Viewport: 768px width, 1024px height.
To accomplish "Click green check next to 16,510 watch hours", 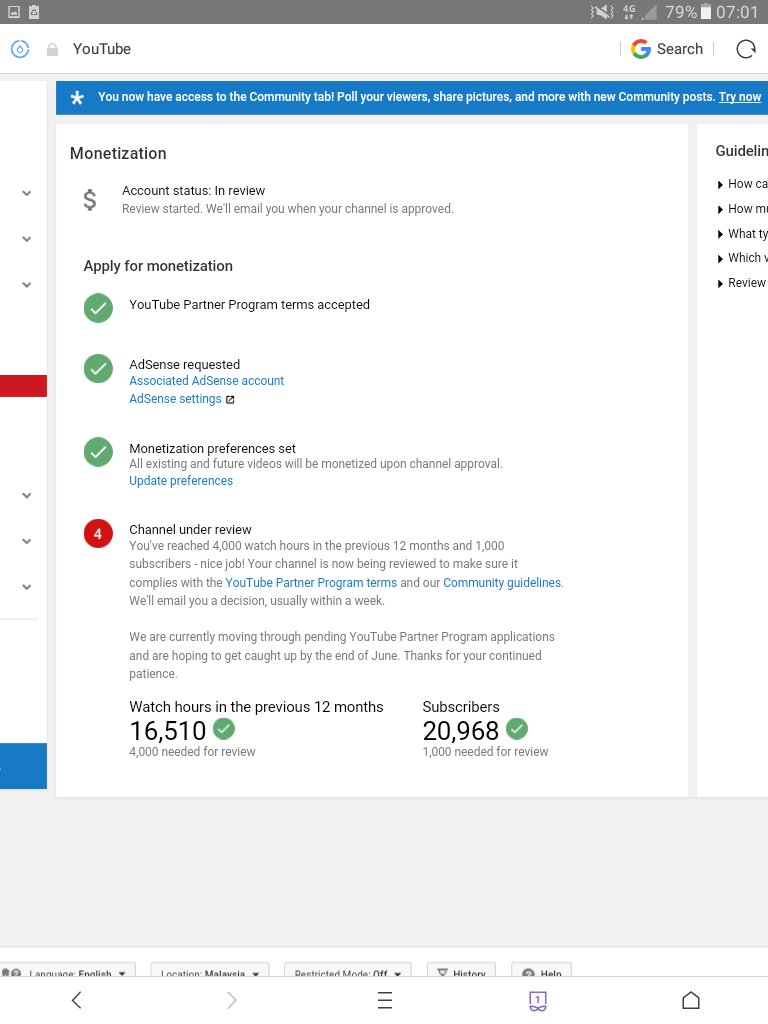I will pyautogui.click(x=224, y=729).
